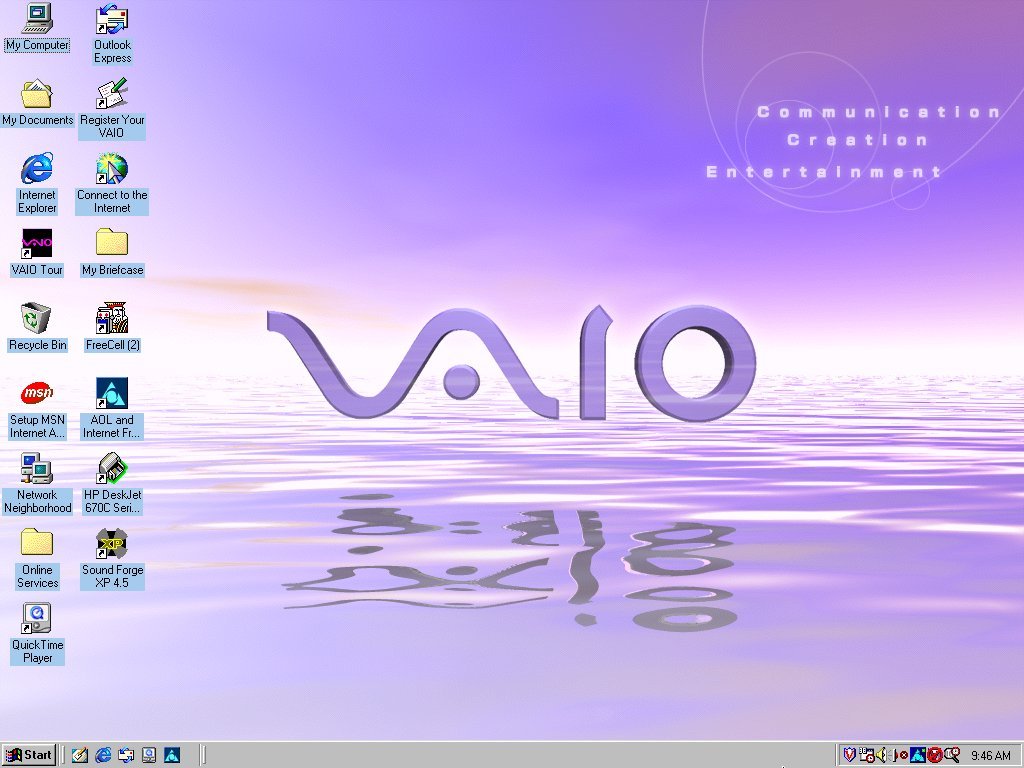Screen dimensions: 1024x768
Task: Click the QuickTime Player desktop icon
Action: click(x=37, y=634)
